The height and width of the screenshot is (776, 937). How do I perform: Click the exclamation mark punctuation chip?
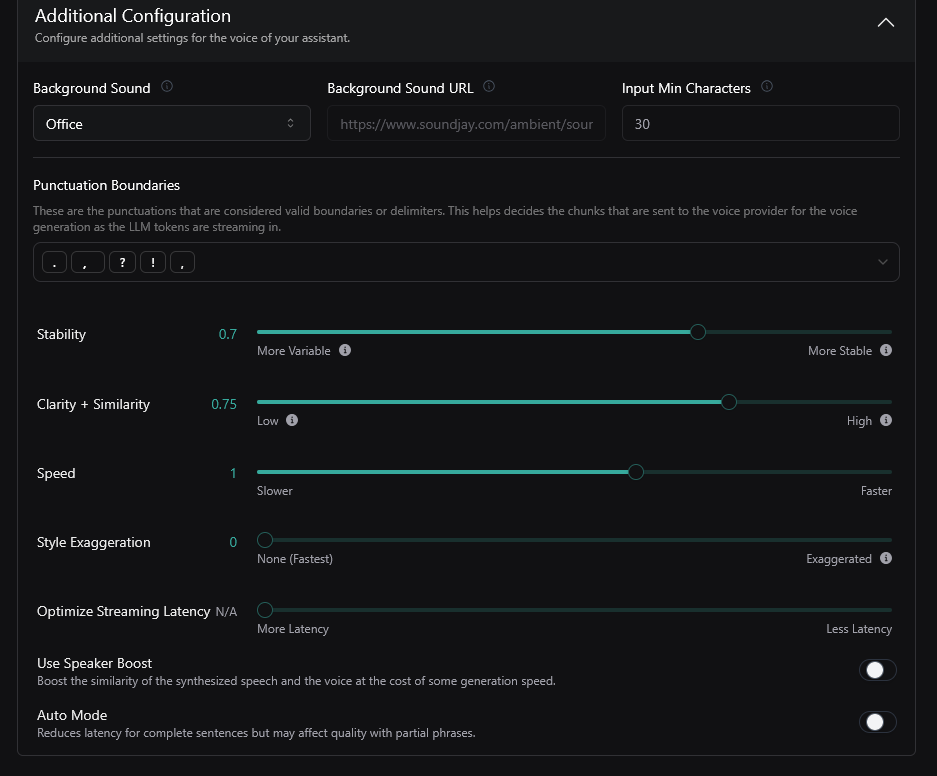coord(153,262)
